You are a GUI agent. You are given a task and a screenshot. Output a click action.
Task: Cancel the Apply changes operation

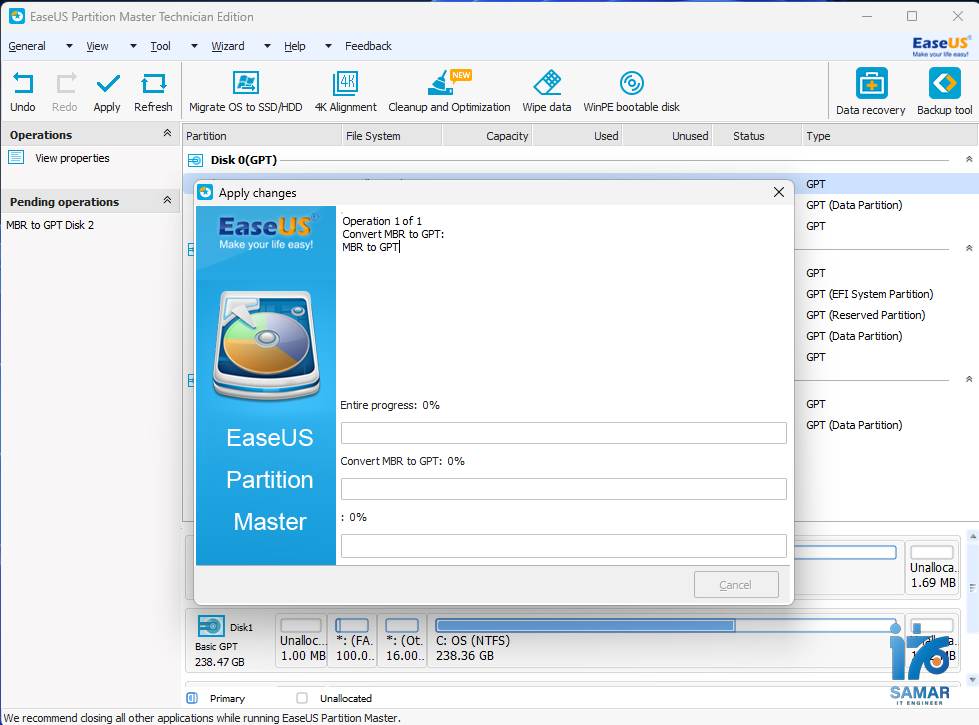point(736,584)
